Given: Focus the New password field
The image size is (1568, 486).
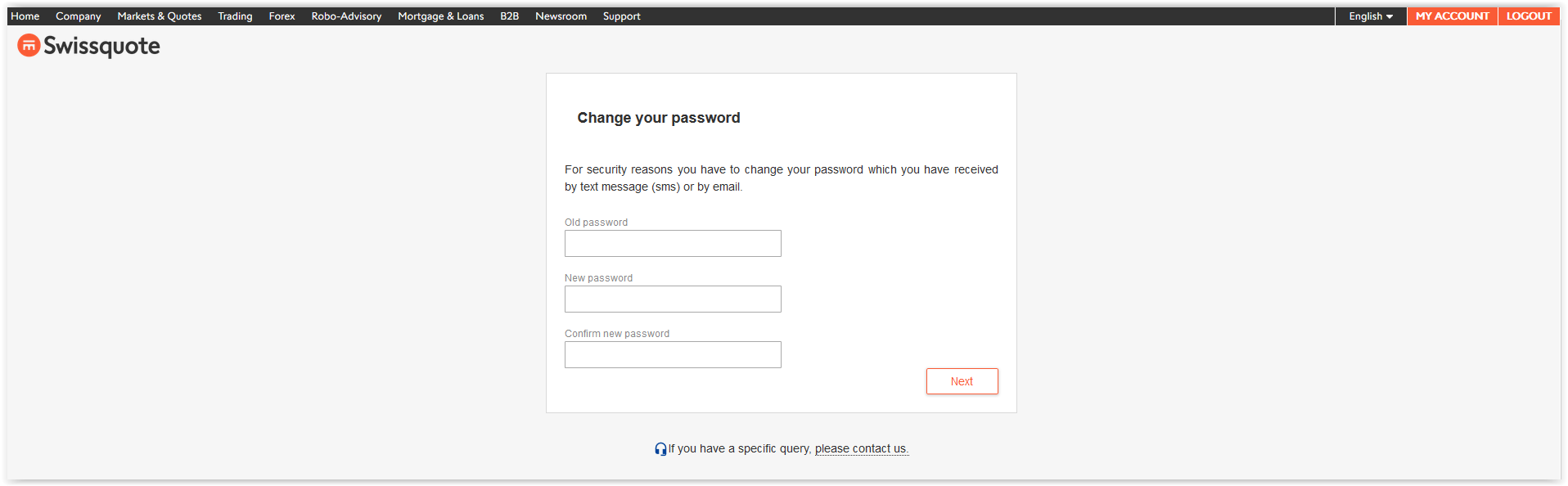Looking at the screenshot, I should 673,299.
